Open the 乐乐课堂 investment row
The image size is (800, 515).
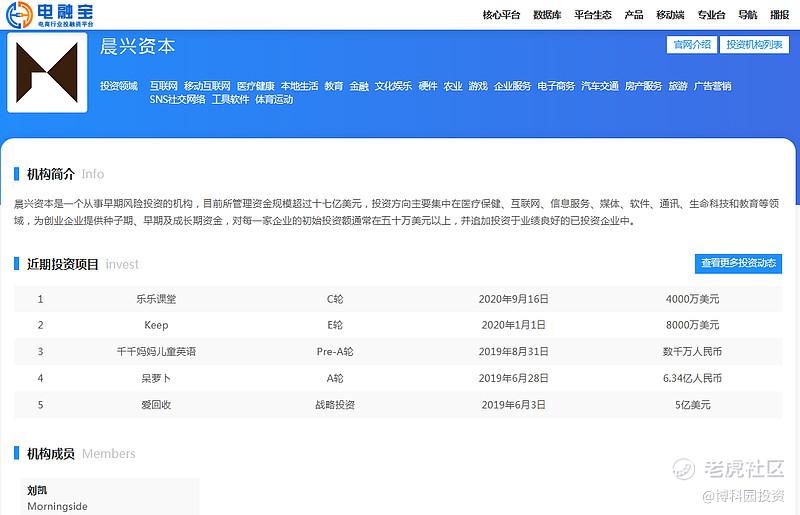coord(397,299)
